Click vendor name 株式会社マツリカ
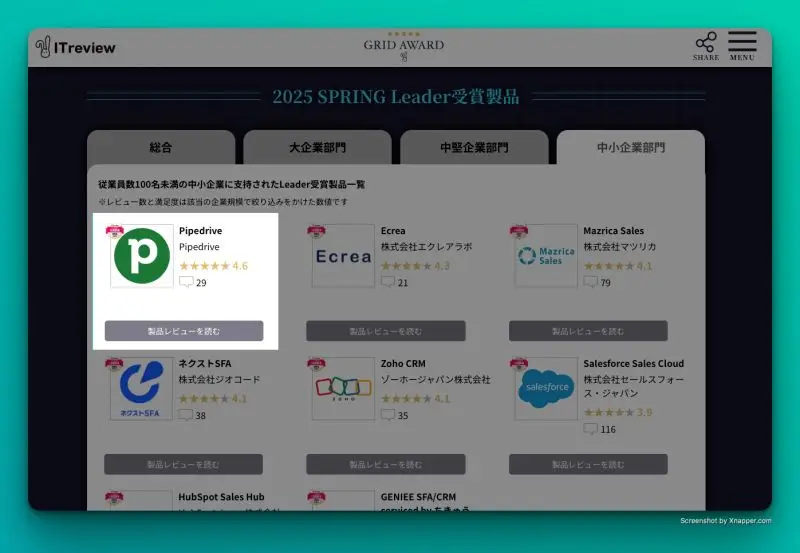Image resolution: width=800 pixels, height=553 pixels. 620,246
